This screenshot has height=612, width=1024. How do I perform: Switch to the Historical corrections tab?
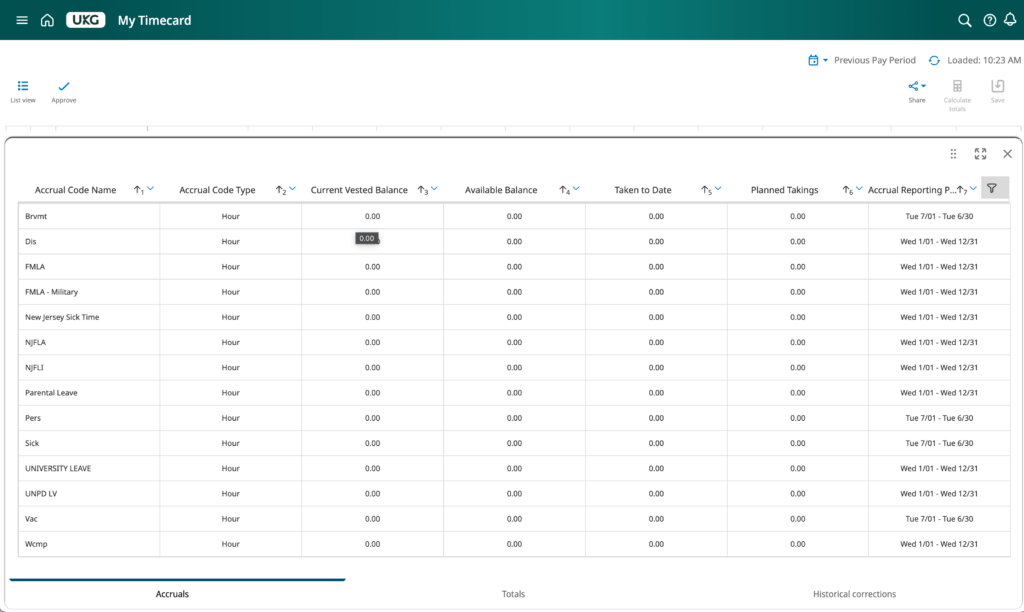tap(853, 593)
